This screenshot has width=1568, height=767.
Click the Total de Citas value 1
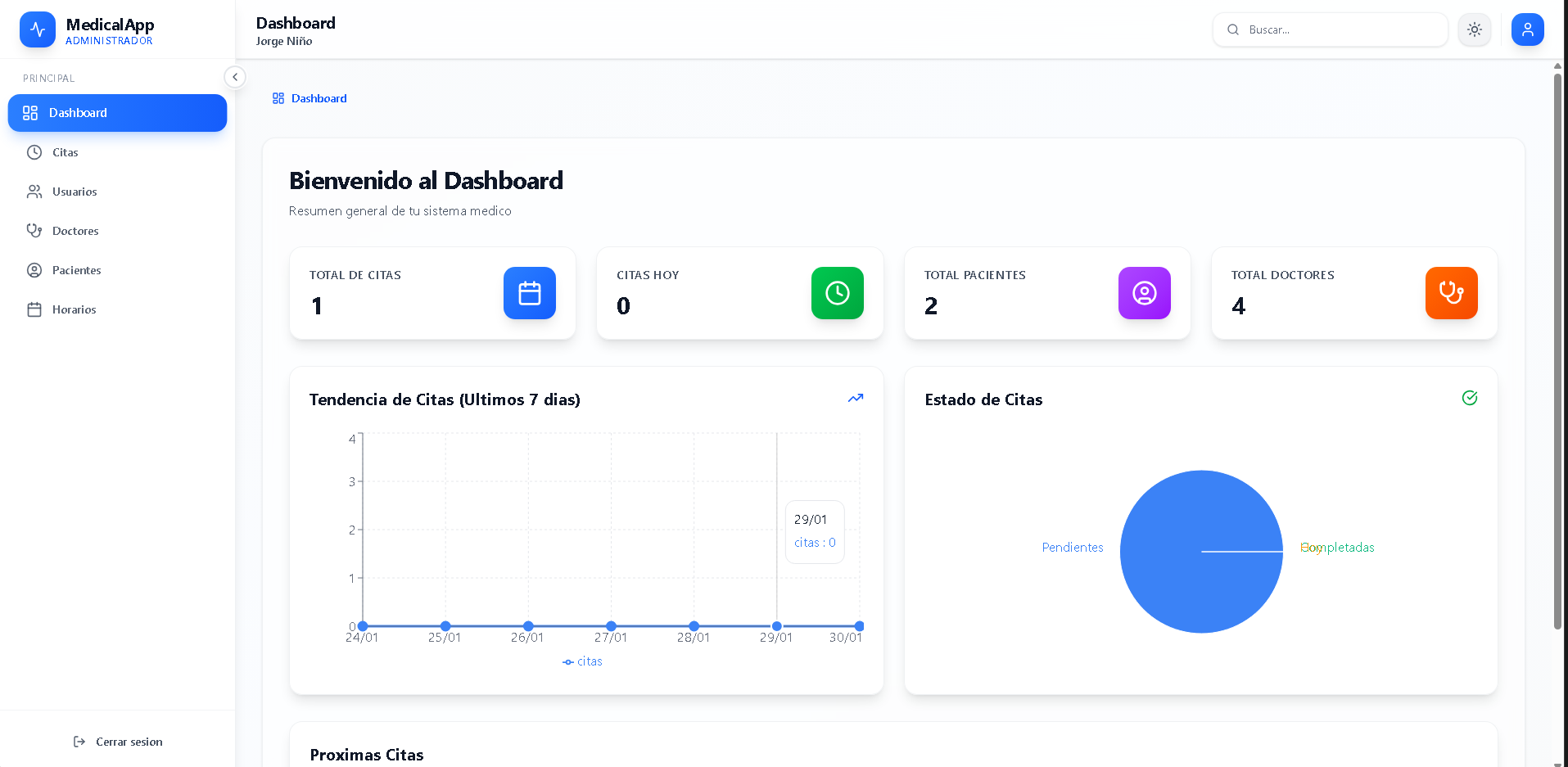pyautogui.click(x=317, y=306)
